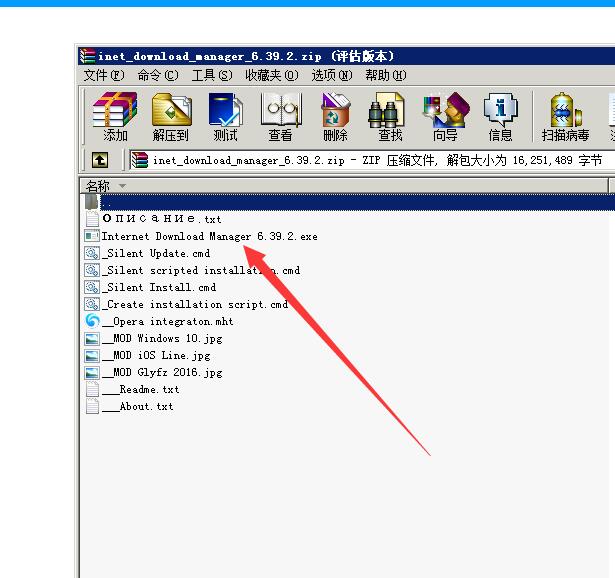Select the __MOD Windows 10.jpg file

click(x=163, y=339)
